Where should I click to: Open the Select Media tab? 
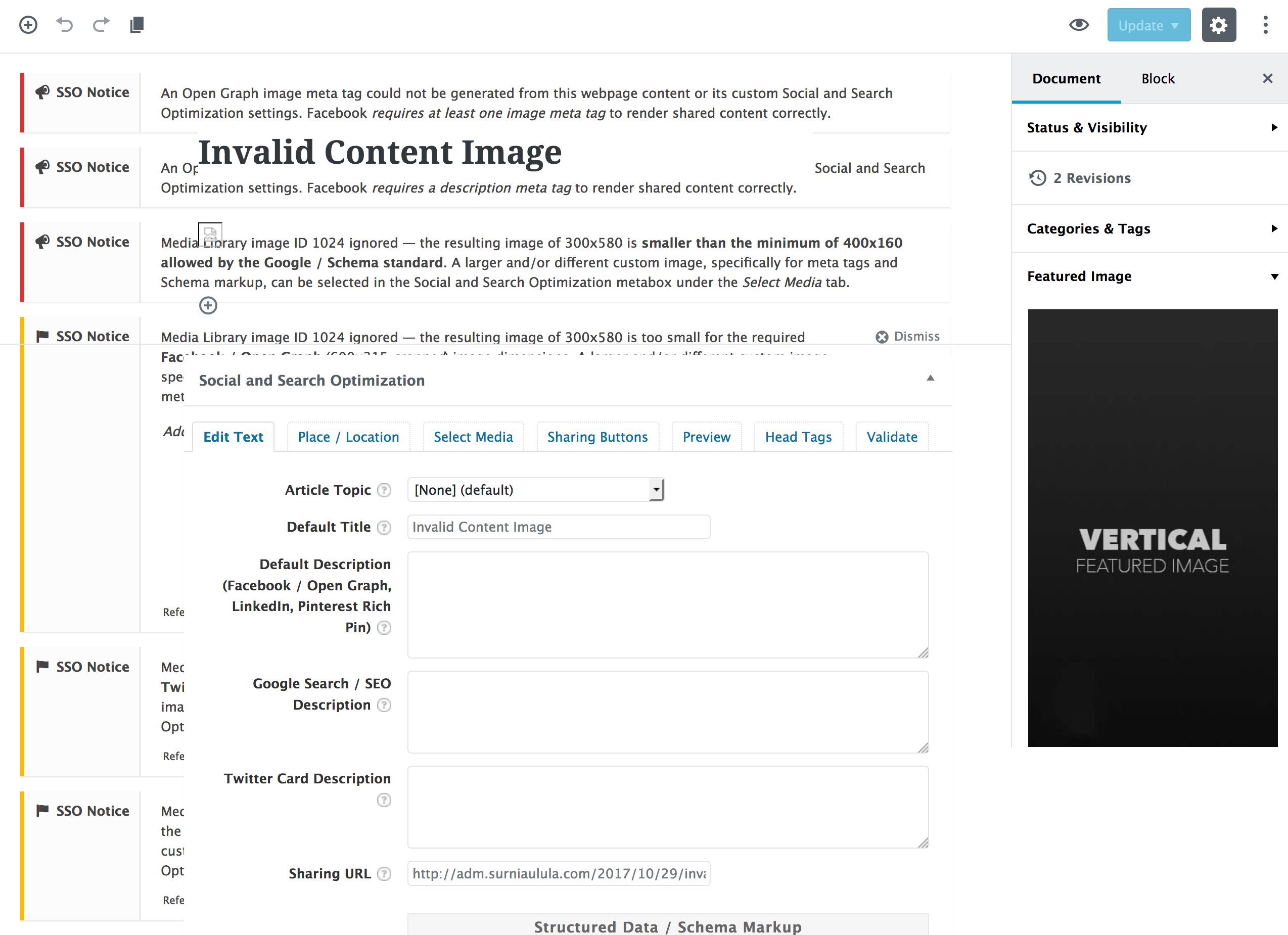coord(473,437)
